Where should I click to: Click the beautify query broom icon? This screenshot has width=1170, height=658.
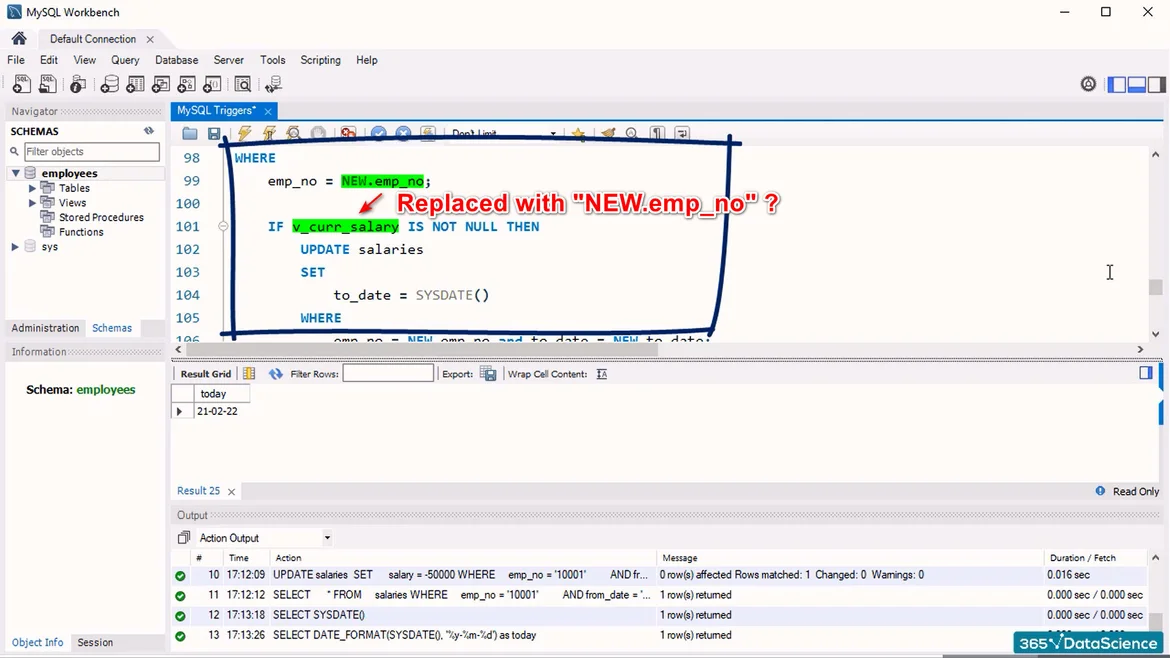pyautogui.click(x=607, y=133)
